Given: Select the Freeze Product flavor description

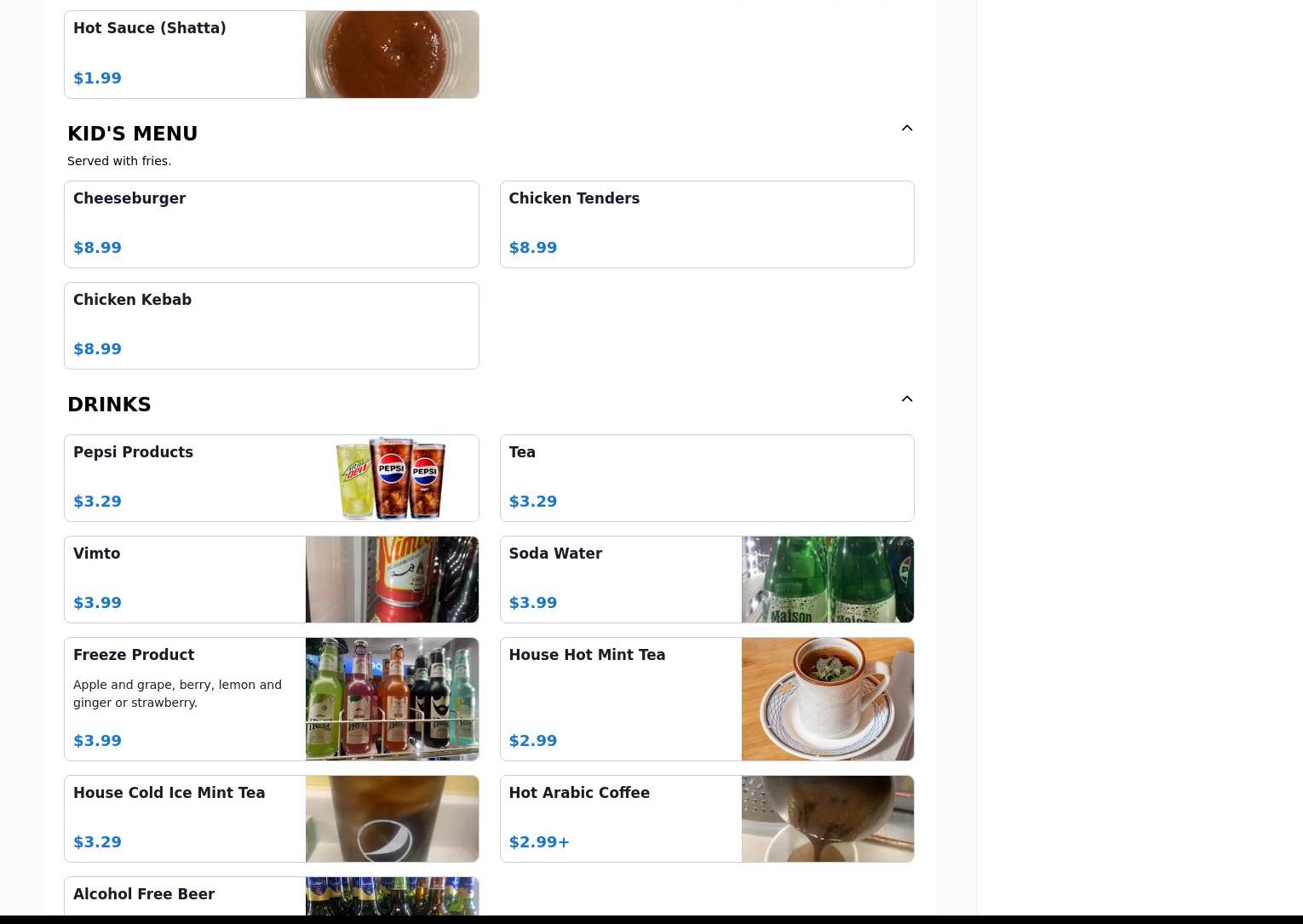Looking at the screenshot, I should 177,694.
